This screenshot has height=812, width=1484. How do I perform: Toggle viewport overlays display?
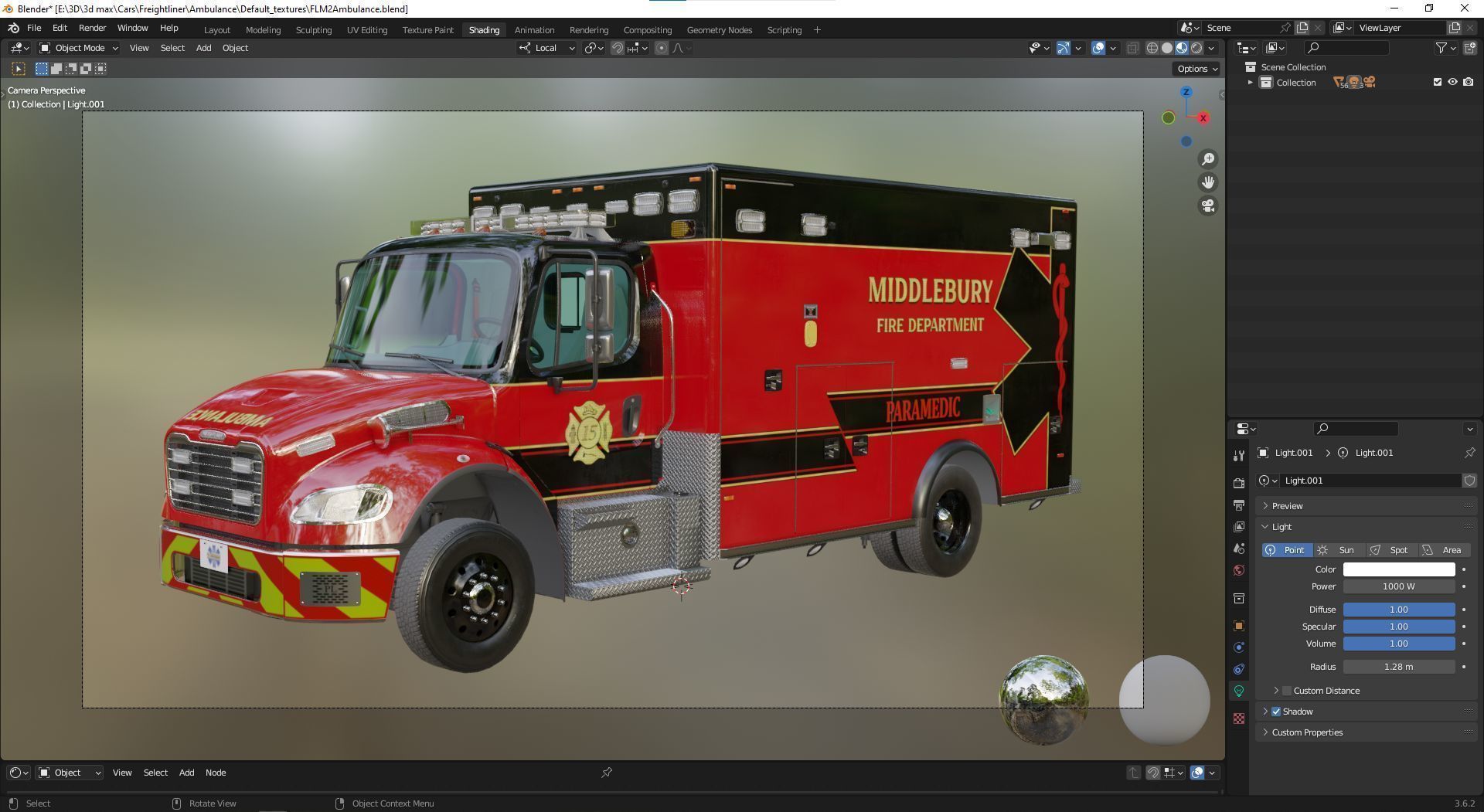tap(1098, 48)
